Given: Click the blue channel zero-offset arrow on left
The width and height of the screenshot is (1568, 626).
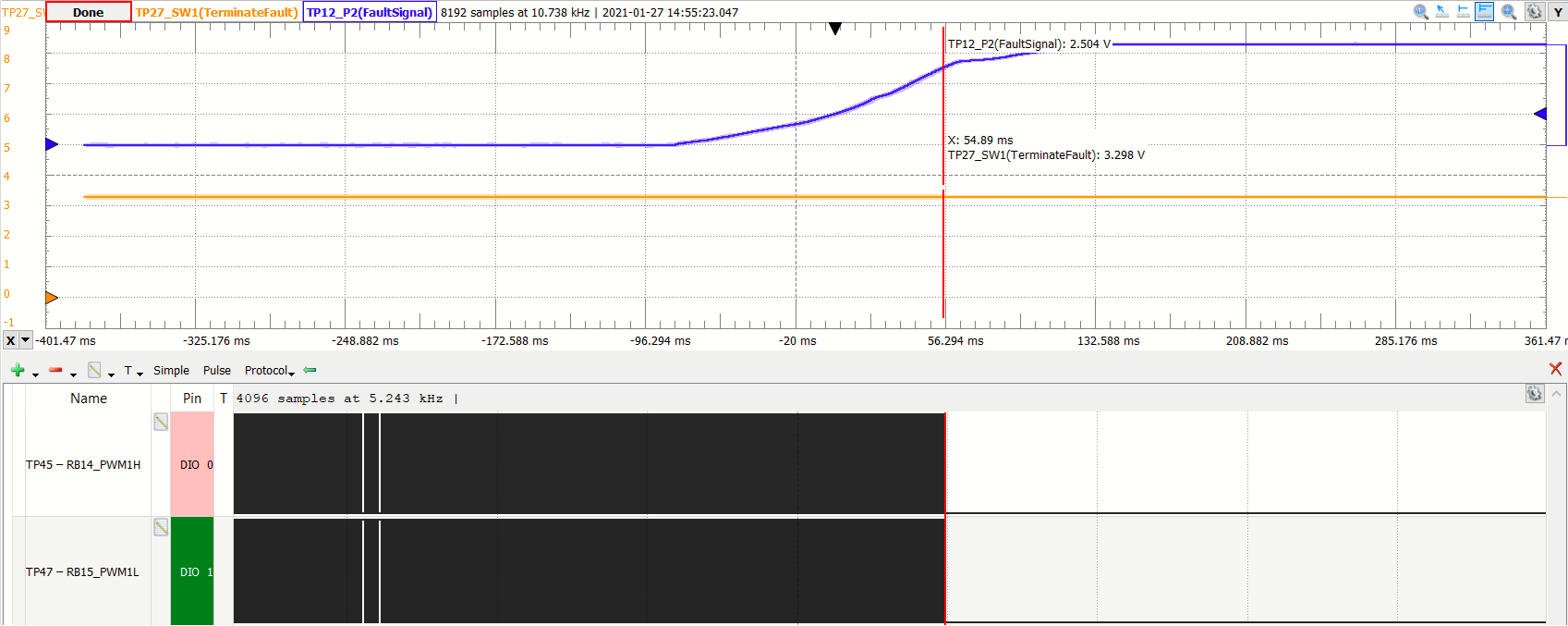Looking at the screenshot, I should point(52,144).
